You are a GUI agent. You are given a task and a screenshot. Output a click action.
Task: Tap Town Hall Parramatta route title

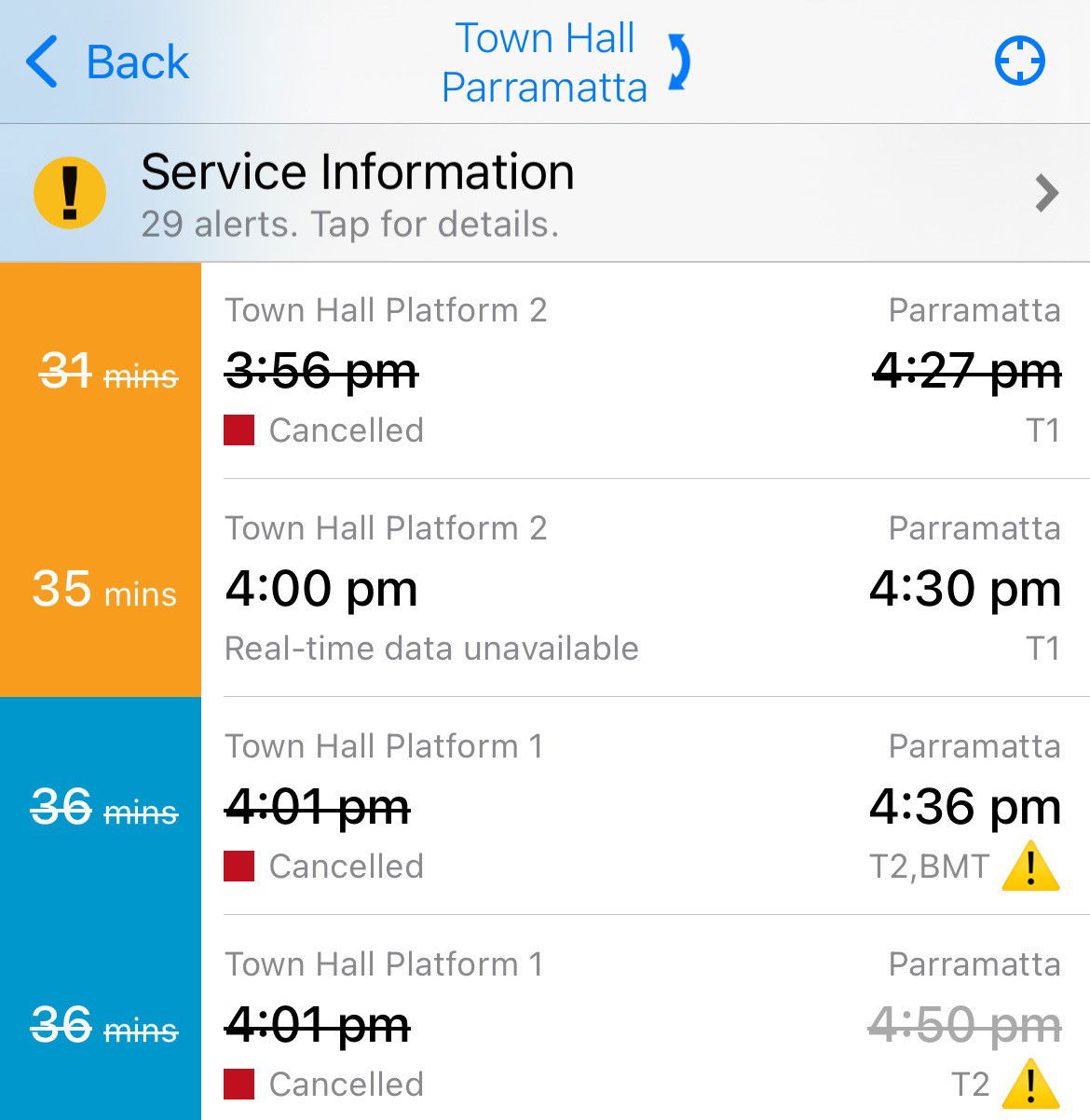click(x=544, y=62)
